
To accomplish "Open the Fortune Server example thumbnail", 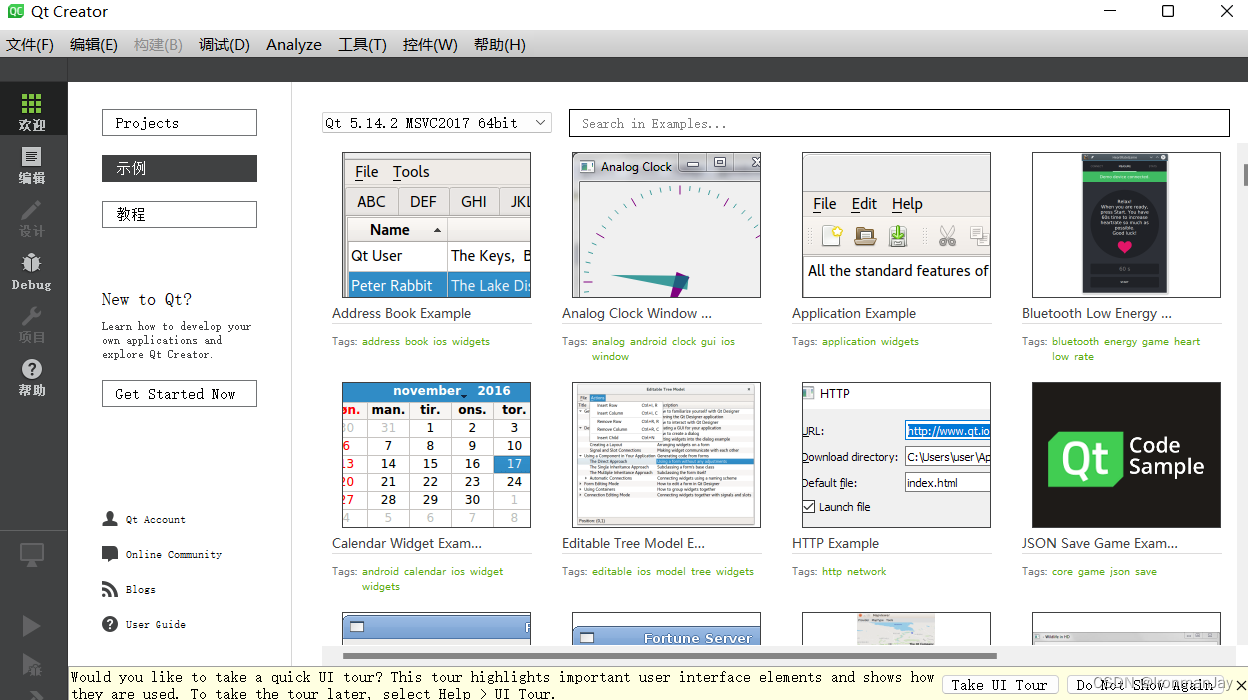I will tap(666, 629).
